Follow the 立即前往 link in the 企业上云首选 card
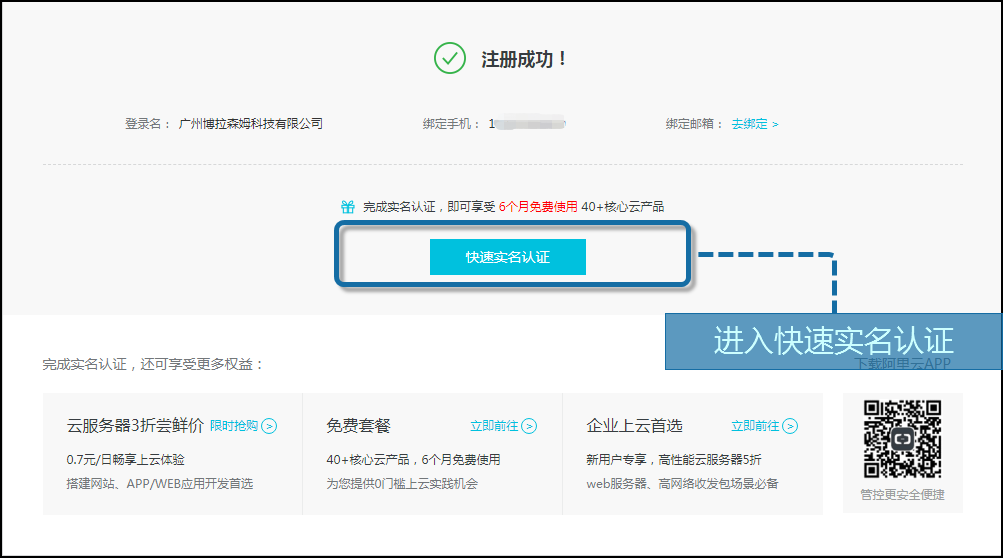The height and width of the screenshot is (558, 1003). 755,426
